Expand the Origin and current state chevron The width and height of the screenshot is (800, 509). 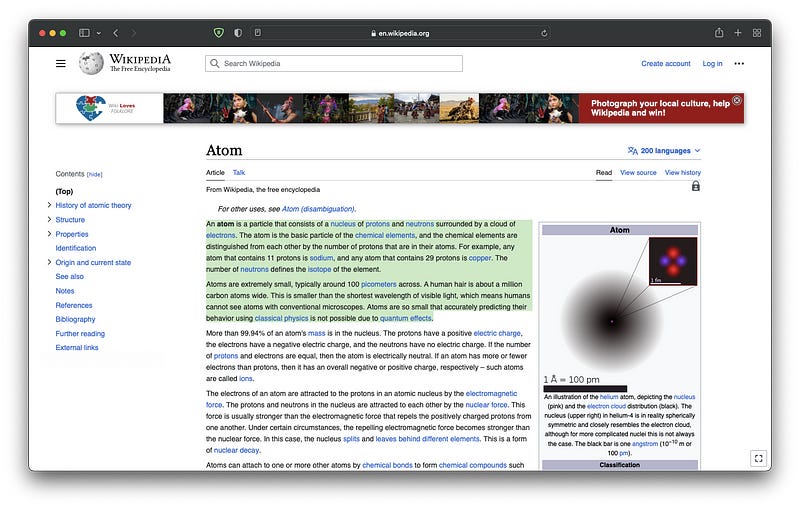point(49,262)
